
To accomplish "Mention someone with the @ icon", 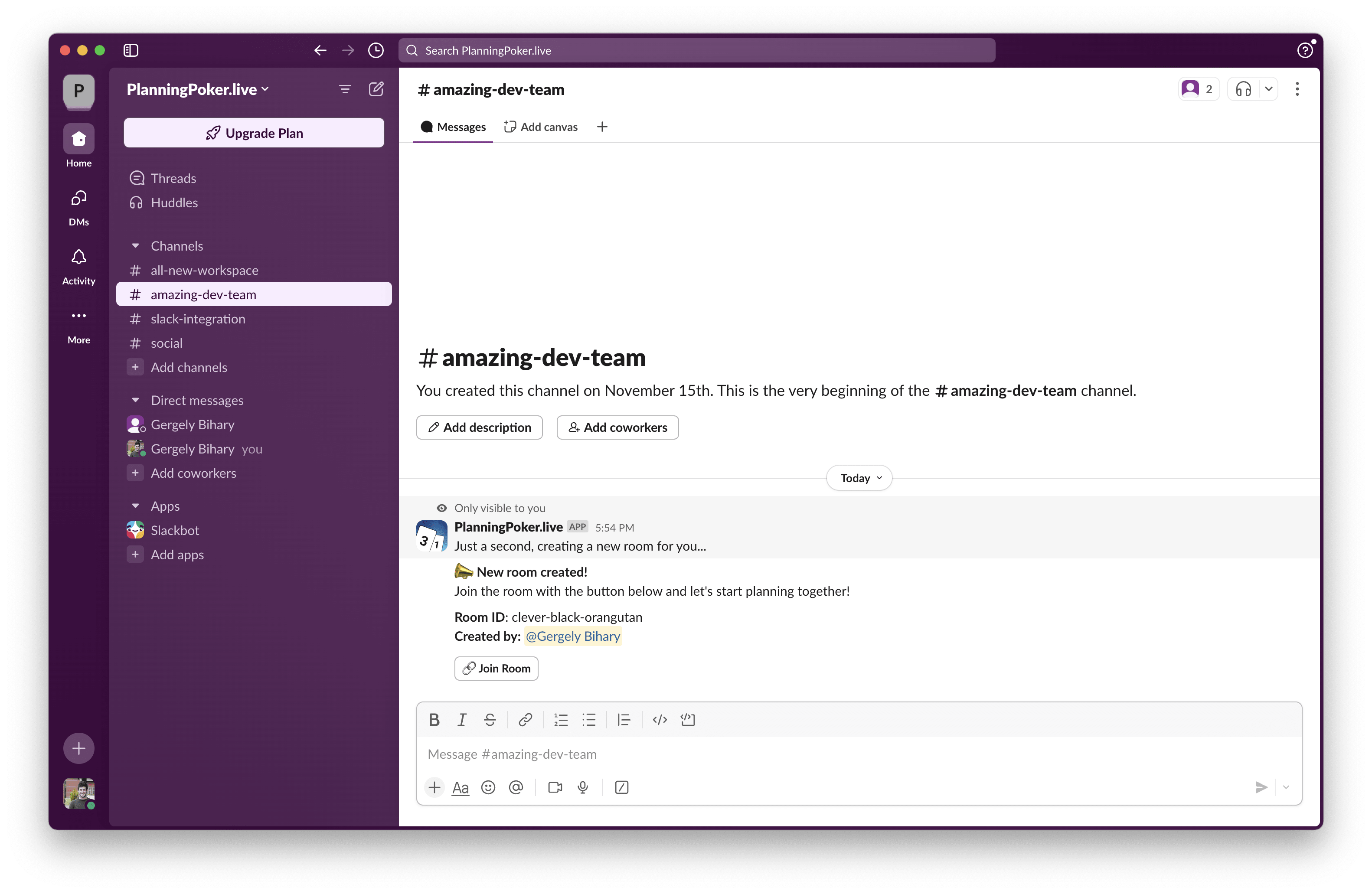I will click(516, 787).
